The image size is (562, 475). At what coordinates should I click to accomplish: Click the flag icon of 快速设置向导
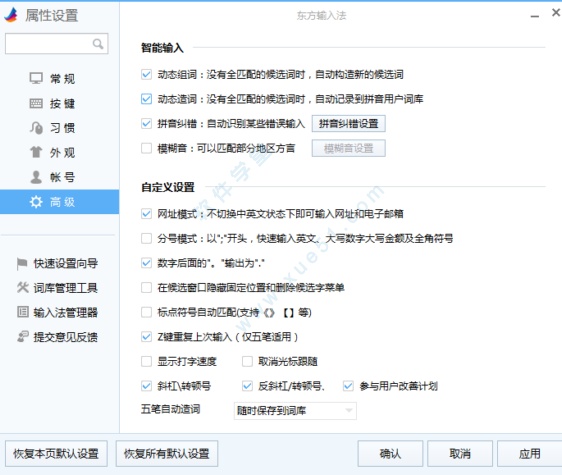pyautogui.click(x=22, y=263)
